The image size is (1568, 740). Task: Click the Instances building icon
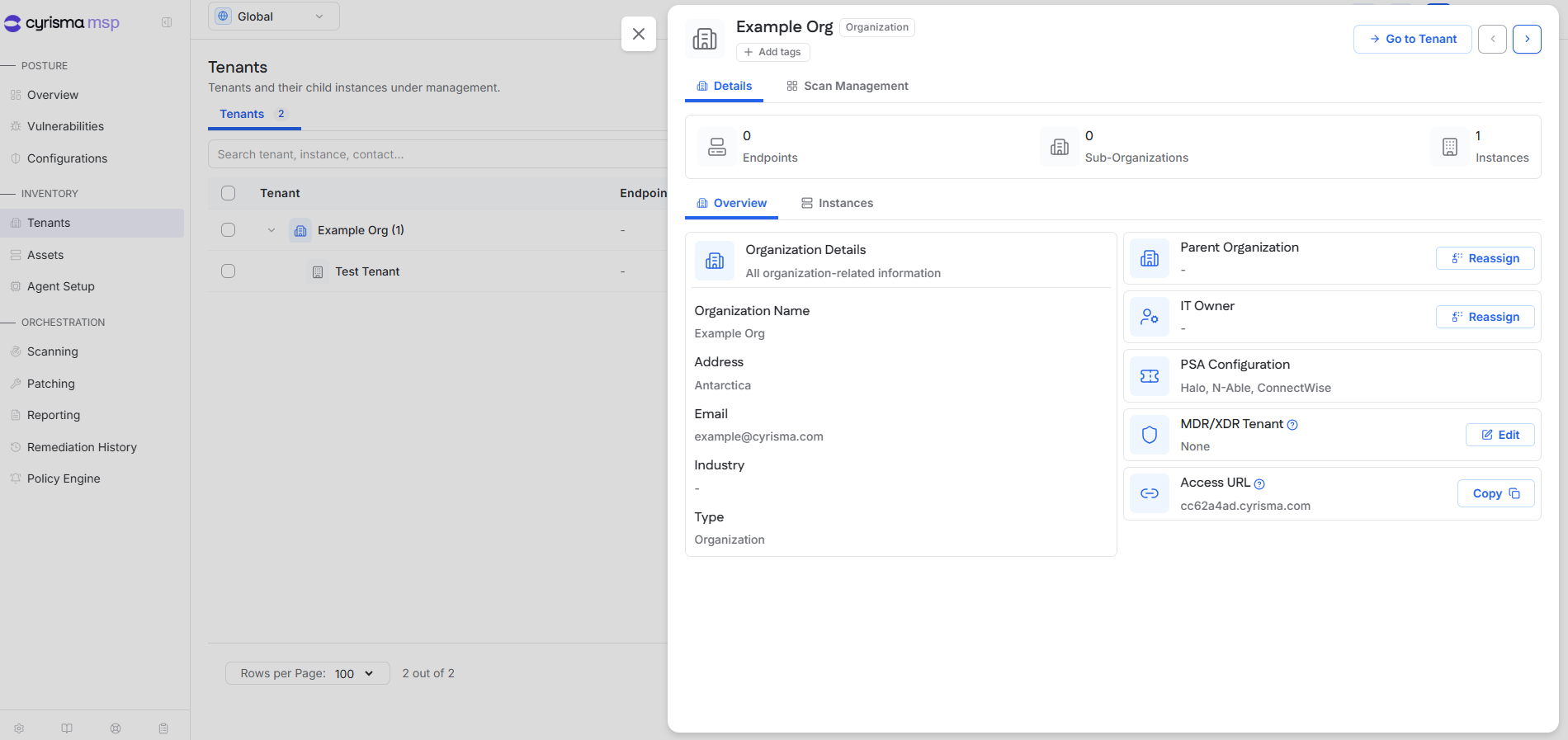(1450, 147)
